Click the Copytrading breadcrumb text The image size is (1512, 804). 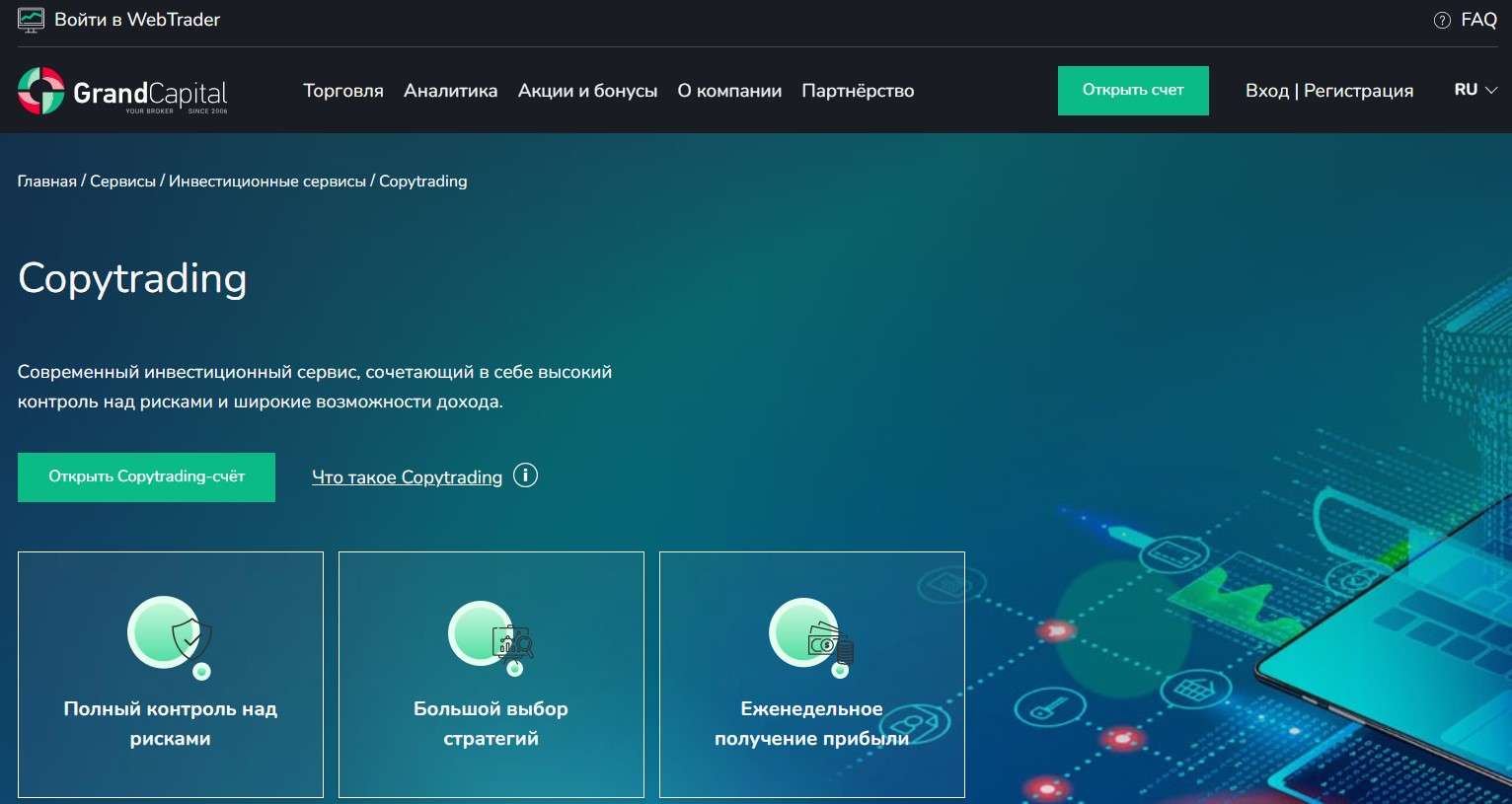423,182
